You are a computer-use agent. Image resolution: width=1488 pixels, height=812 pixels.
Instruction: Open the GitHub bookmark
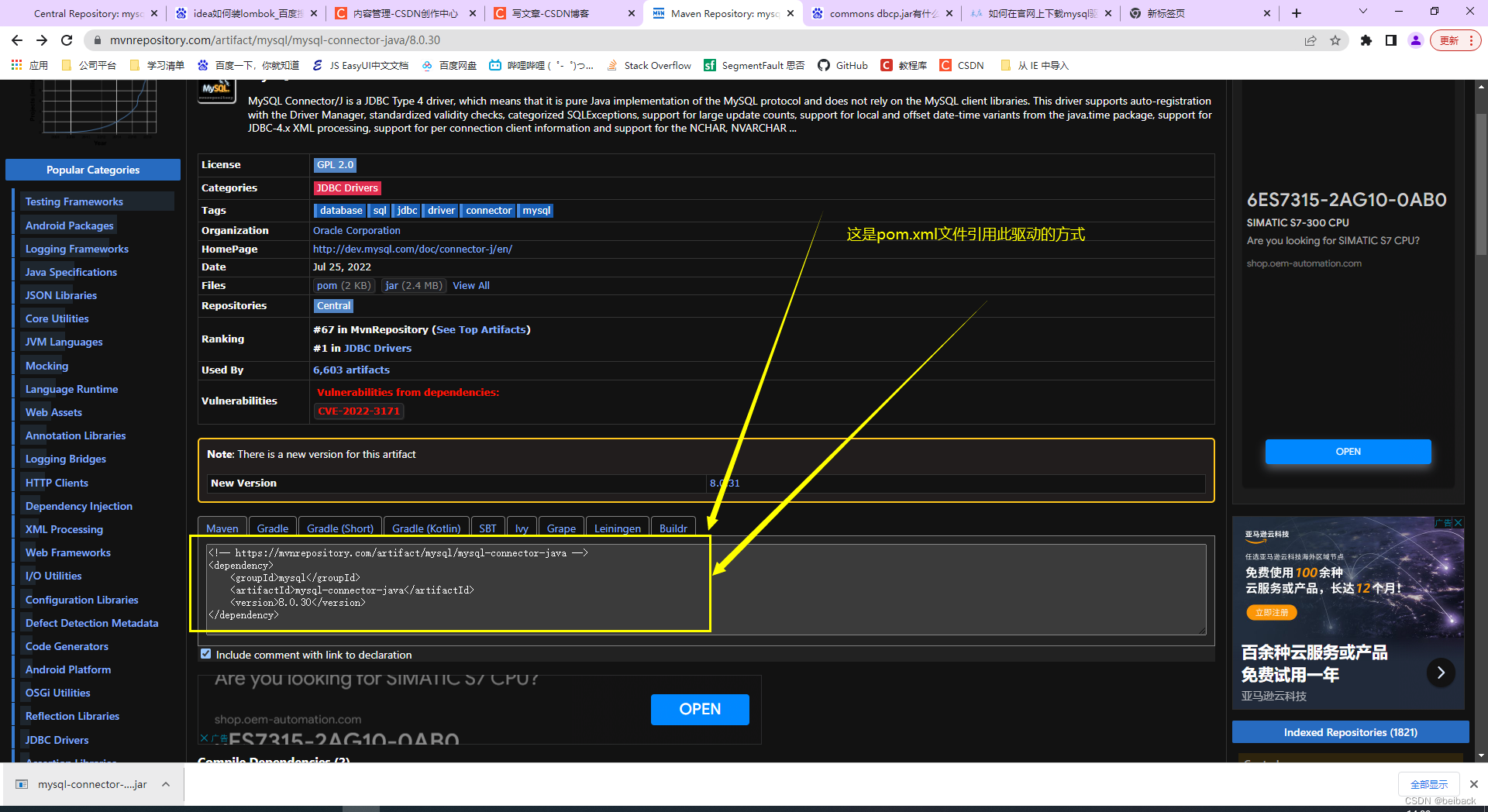tap(843, 65)
